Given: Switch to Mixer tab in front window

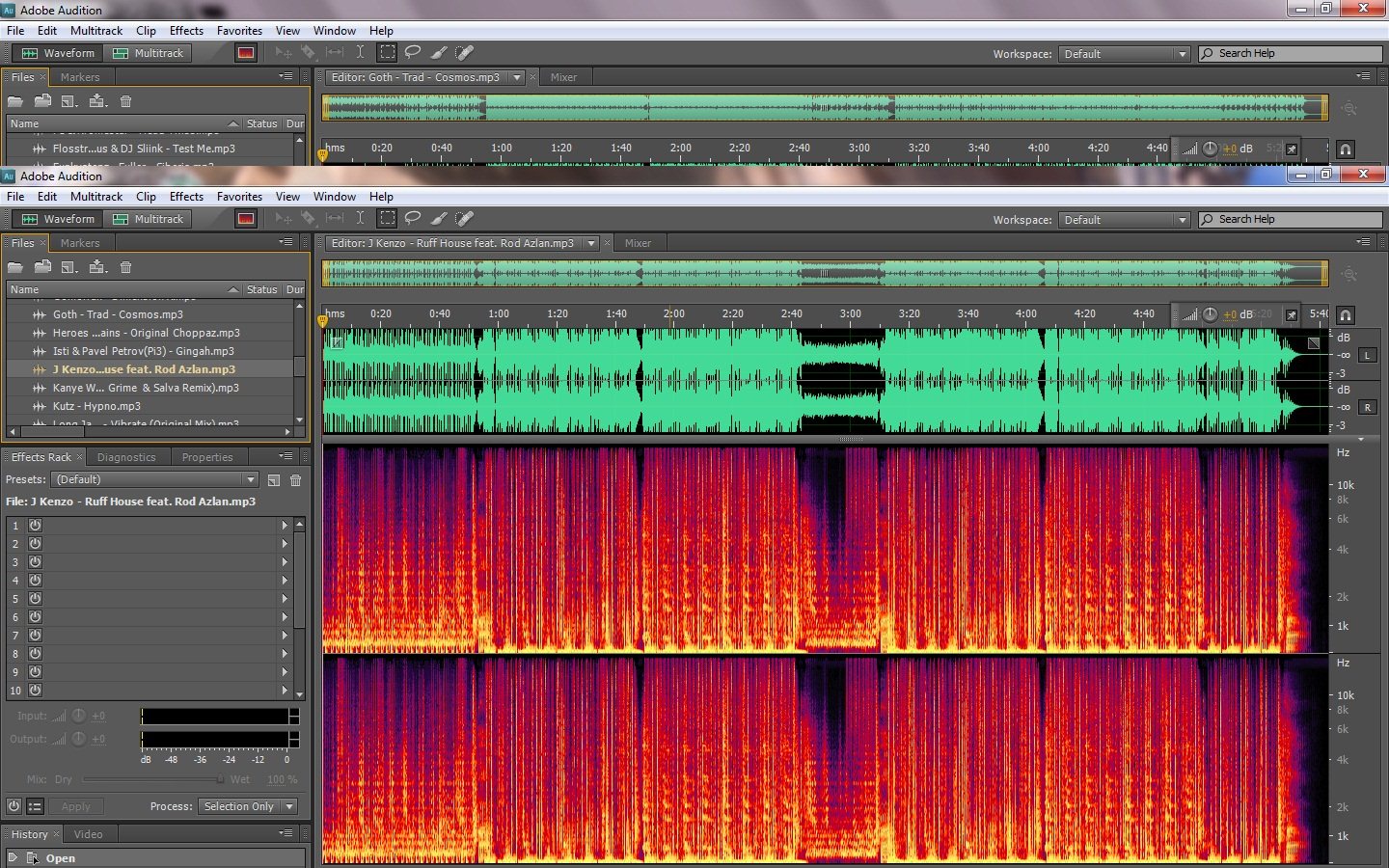Looking at the screenshot, I should click(x=638, y=243).
